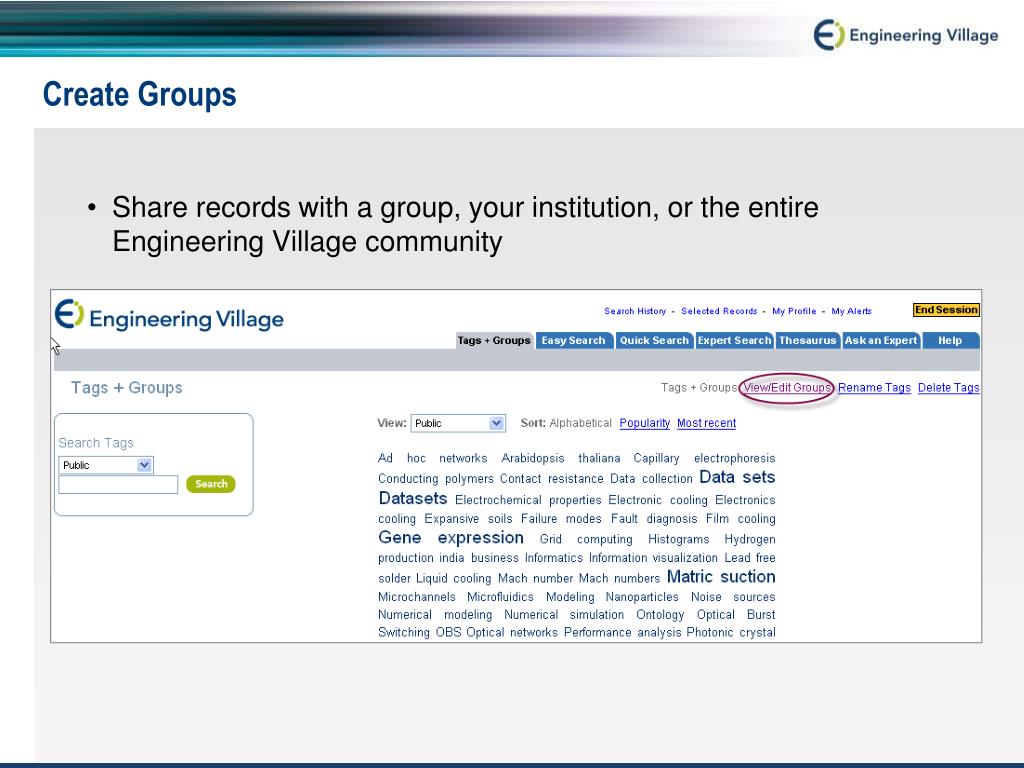The height and width of the screenshot is (768, 1024).
Task: Go to the Ask an Expert tab
Action: coord(880,340)
